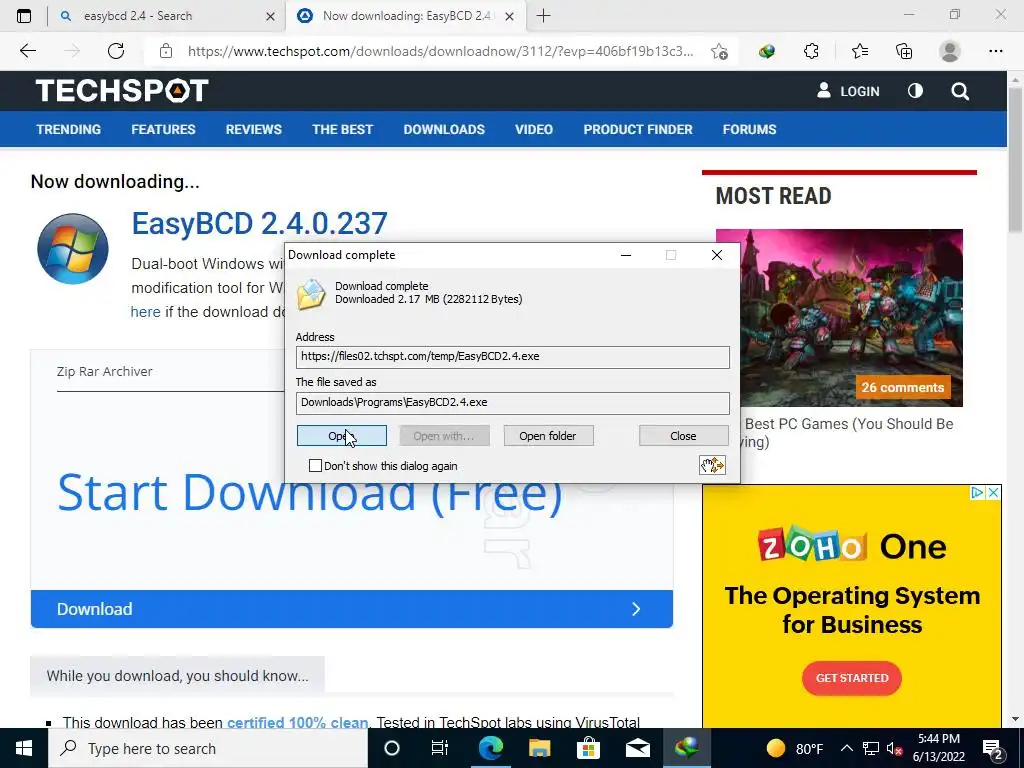Open Internet Download Manager taskbar icon

click(x=686, y=747)
